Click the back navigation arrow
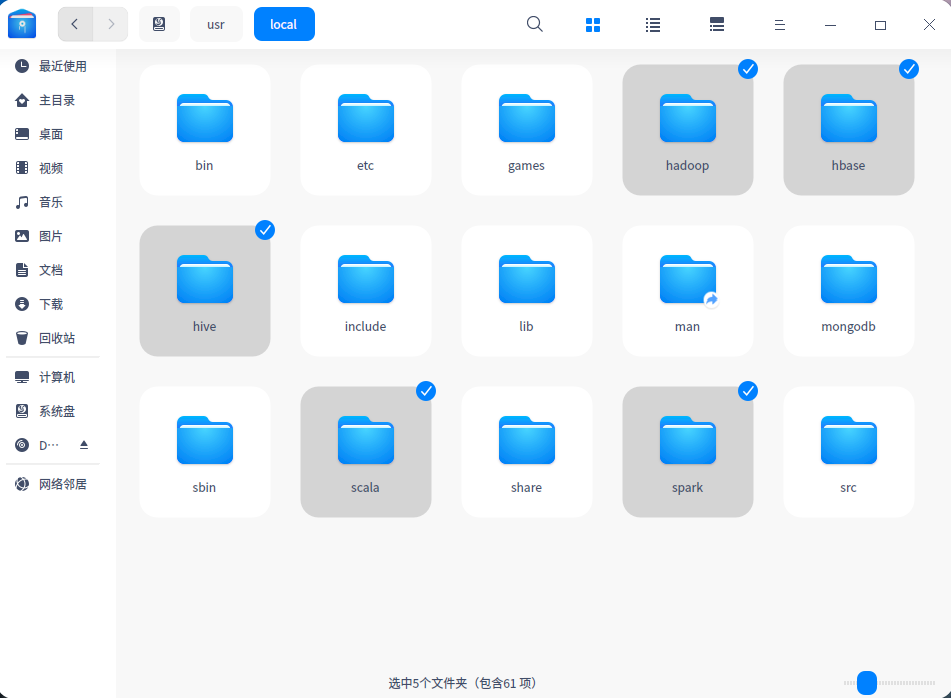This screenshot has width=951, height=698. pos(75,24)
